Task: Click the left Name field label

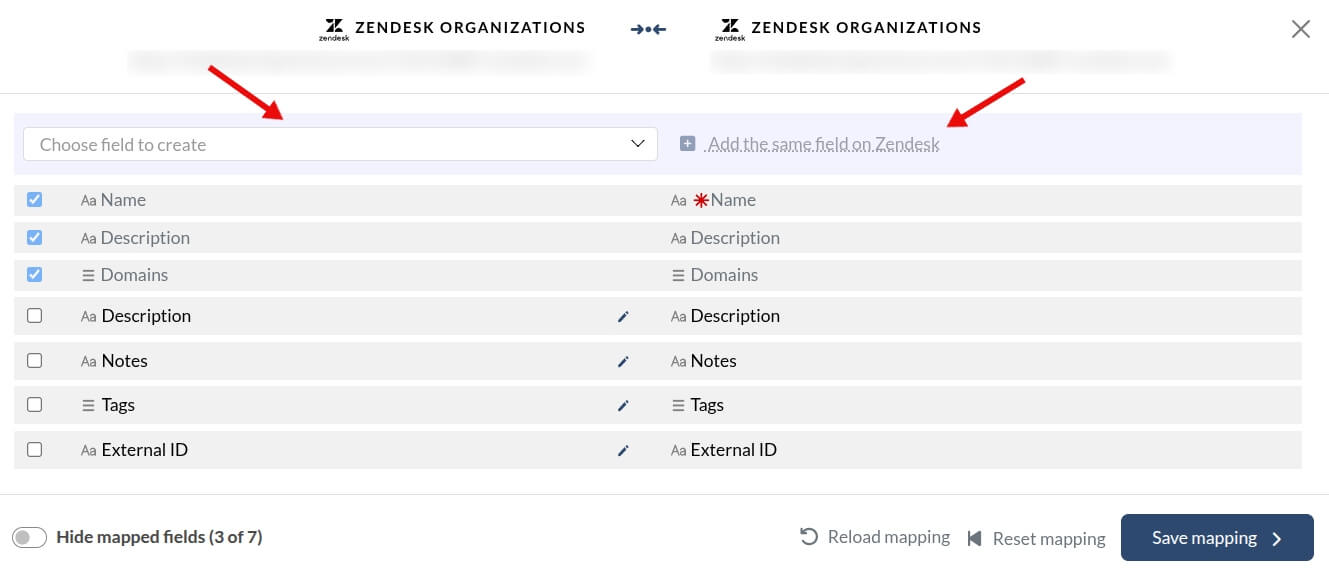Action: point(123,200)
